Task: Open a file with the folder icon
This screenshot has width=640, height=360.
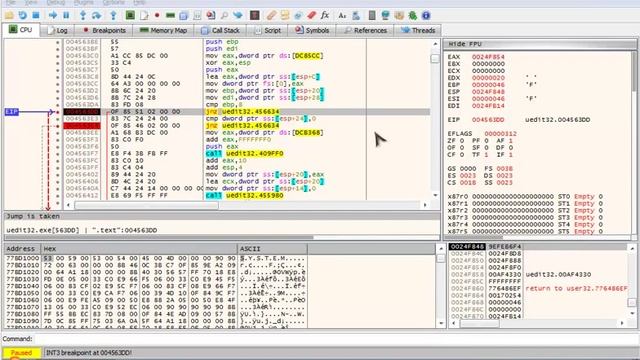Action: click(9, 16)
